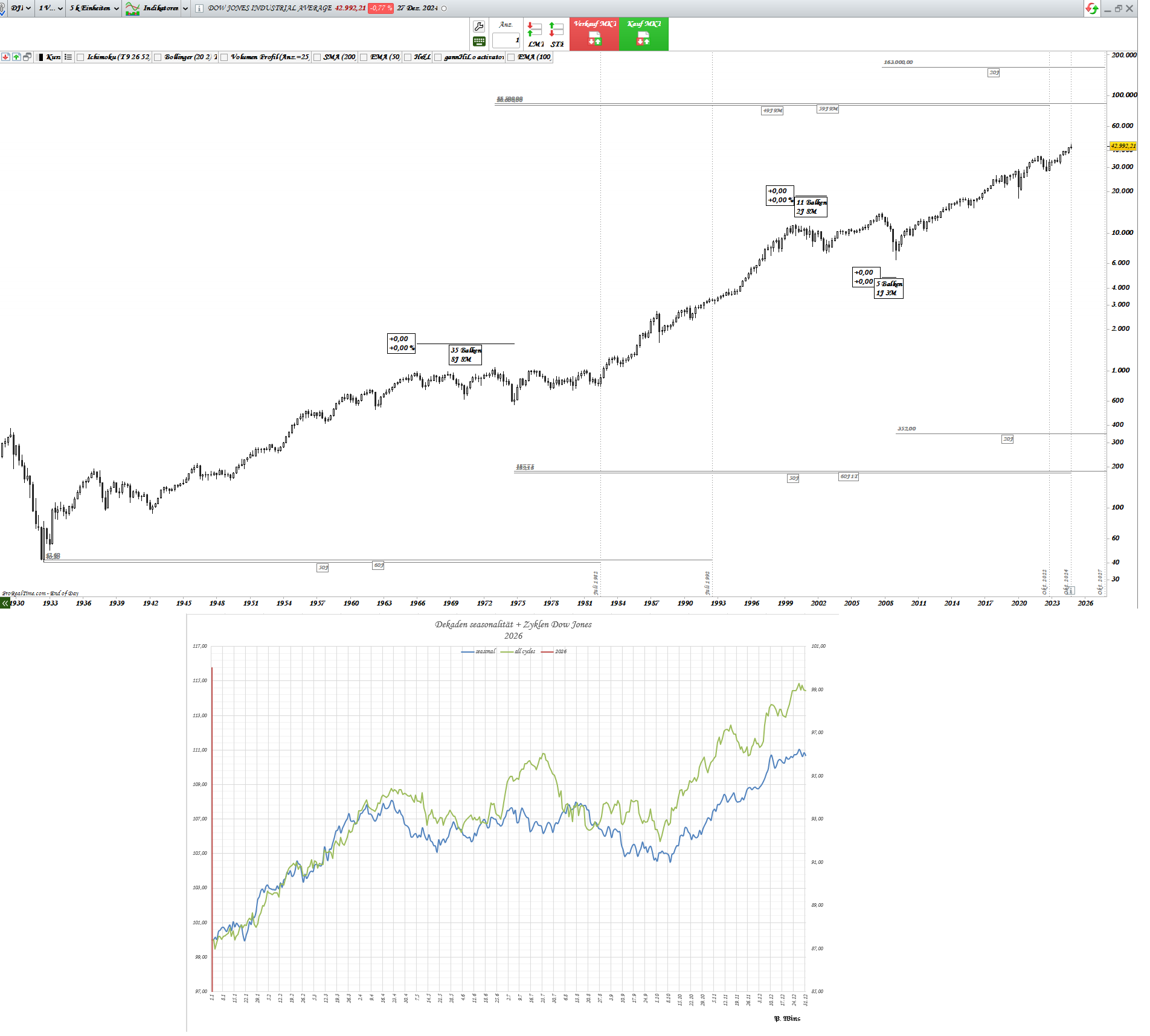Toggle the Ichimoku indicator checkbox
The image size is (1150, 1036).
(x=80, y=57)
